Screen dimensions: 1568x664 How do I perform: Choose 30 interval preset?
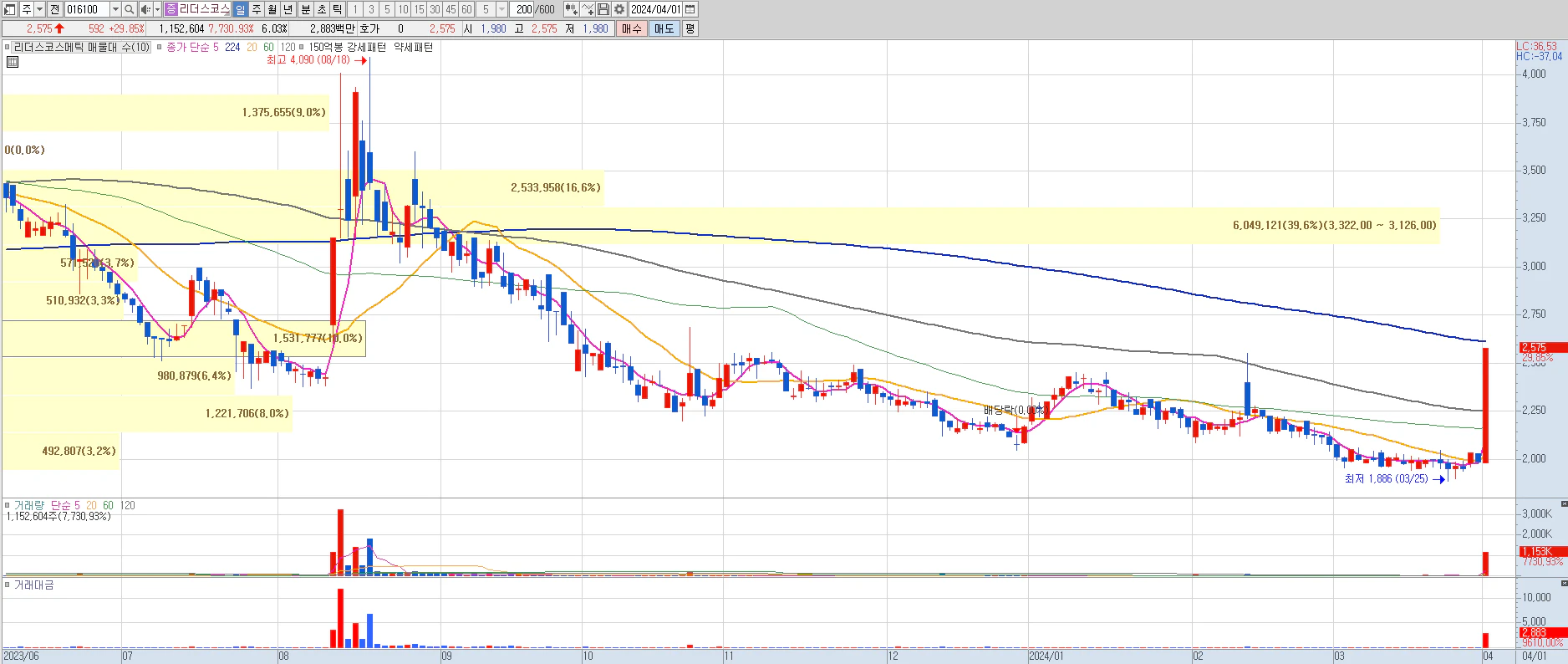(x=435, y=9)
